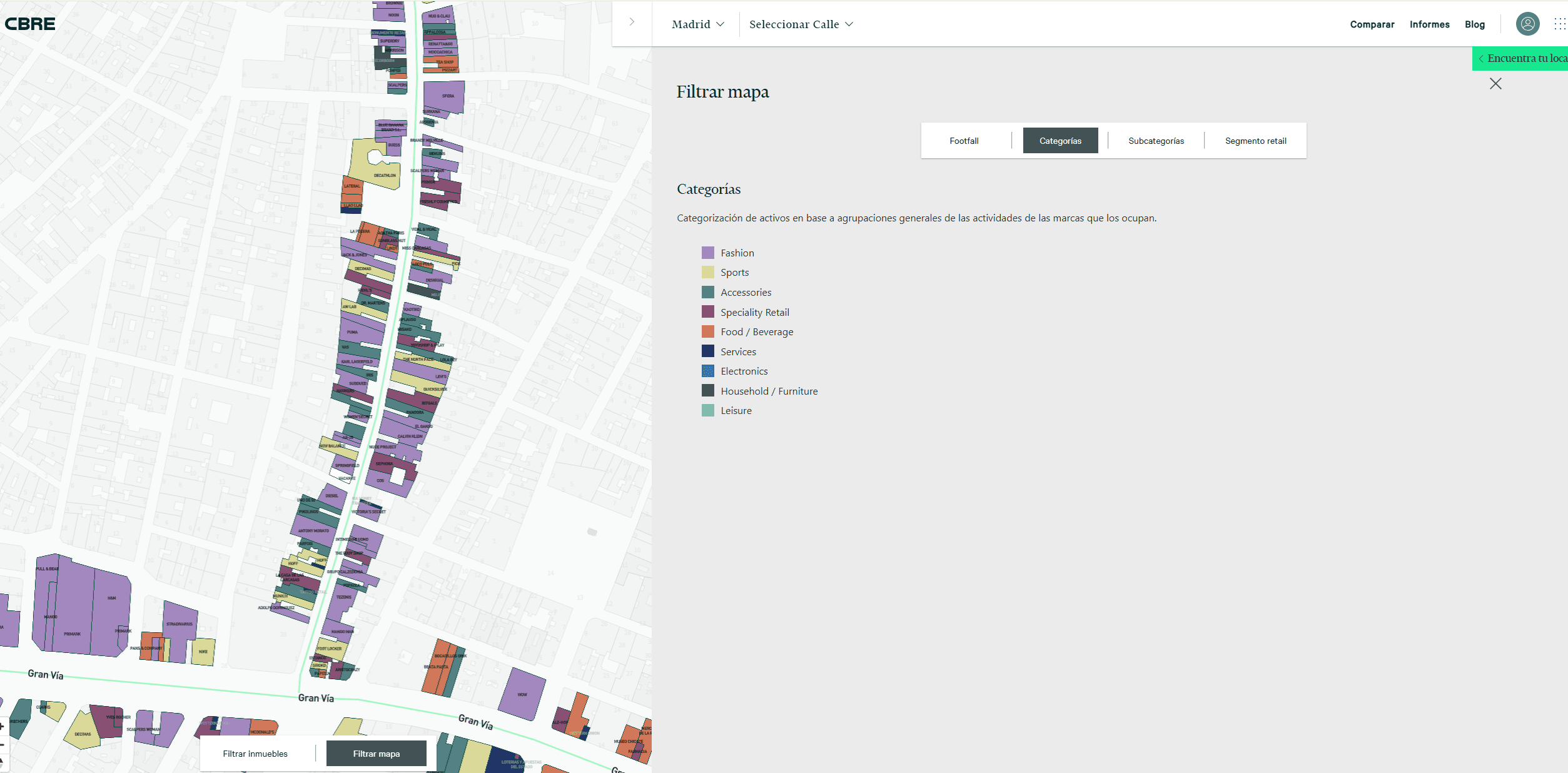The width and height of the screenshot is (1568, 773).
Task: Expand the Encuentra tu local tab
Action: 1522,58
